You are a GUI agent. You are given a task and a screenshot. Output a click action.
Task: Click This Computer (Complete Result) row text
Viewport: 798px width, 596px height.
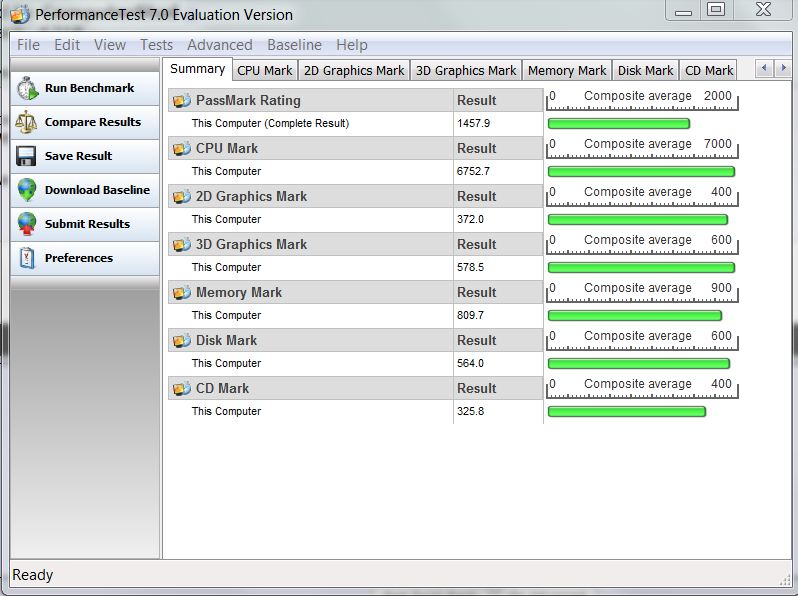[x=270, y=124]
